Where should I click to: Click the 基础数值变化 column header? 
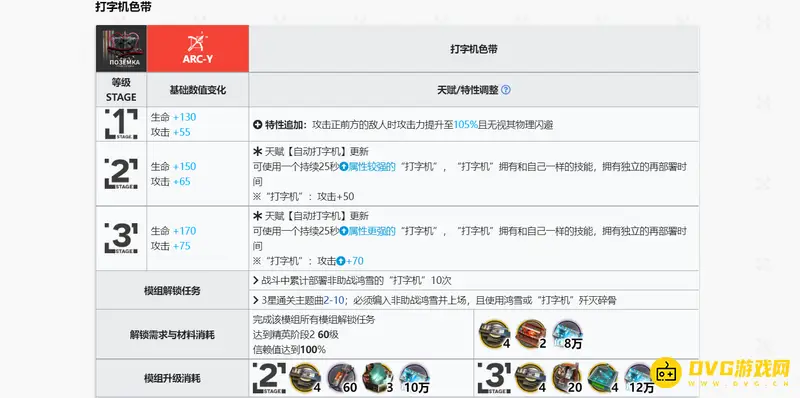(198, 90)
